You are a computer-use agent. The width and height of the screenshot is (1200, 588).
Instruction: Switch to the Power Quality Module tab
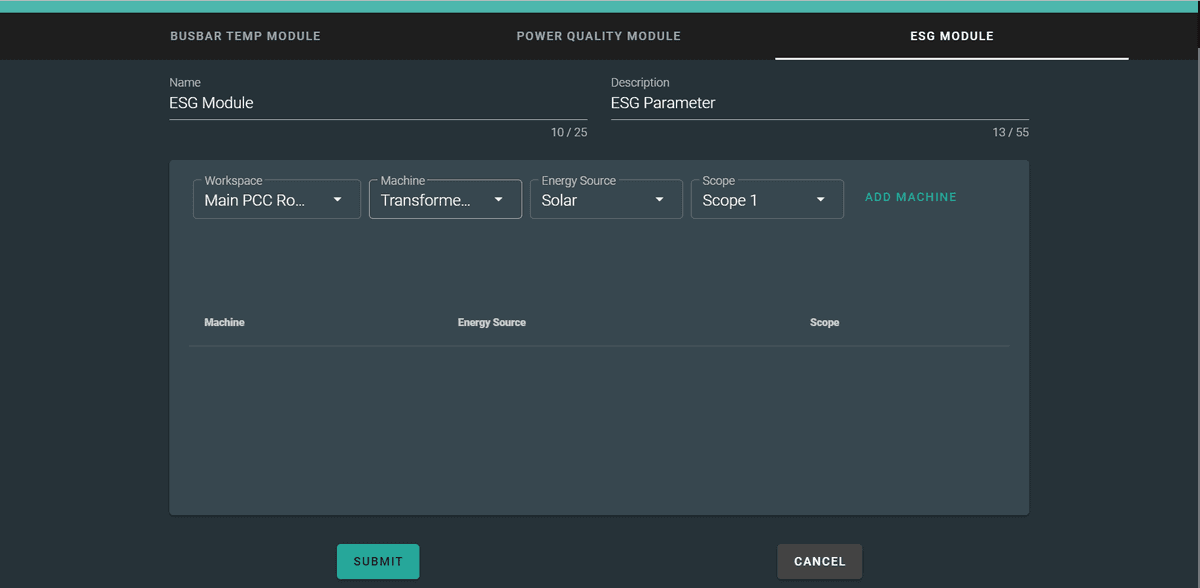click(x=598, y=36)
